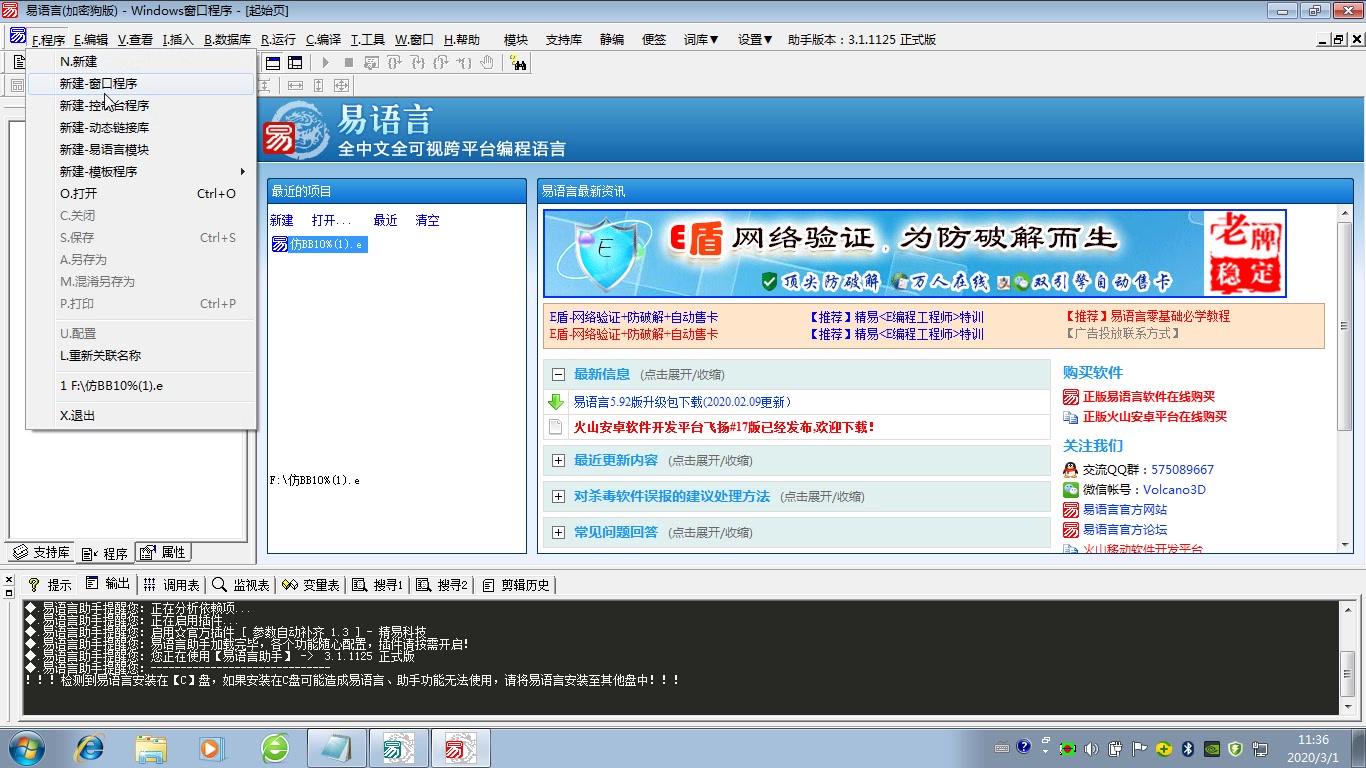Click the equal-size both directions icon
This screenshot has height=768, width=1366.
click(x=341, y=86)
